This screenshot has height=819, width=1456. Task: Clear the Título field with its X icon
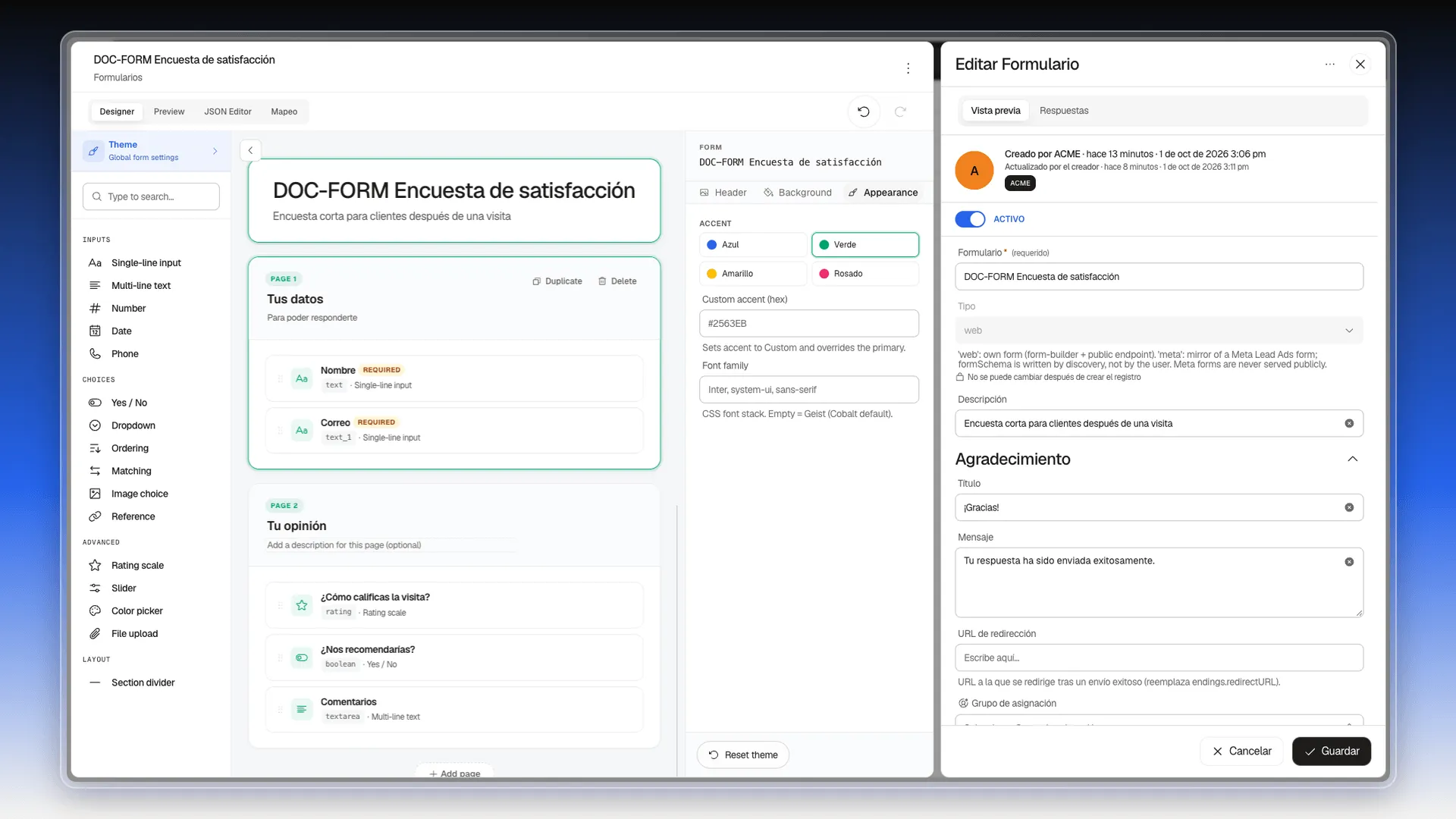pyautogui.click(x=1349, y=507)
